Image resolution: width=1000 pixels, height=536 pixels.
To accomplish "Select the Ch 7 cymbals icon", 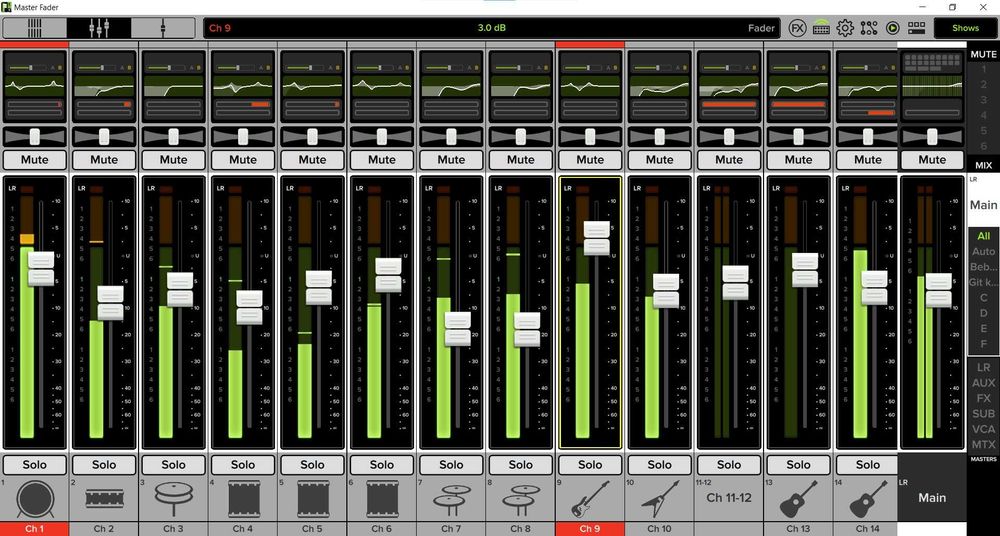I will click(451, 500).
